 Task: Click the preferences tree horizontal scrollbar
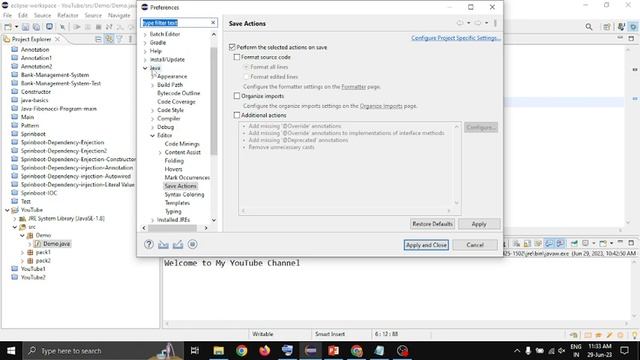(x=172, y=228)
